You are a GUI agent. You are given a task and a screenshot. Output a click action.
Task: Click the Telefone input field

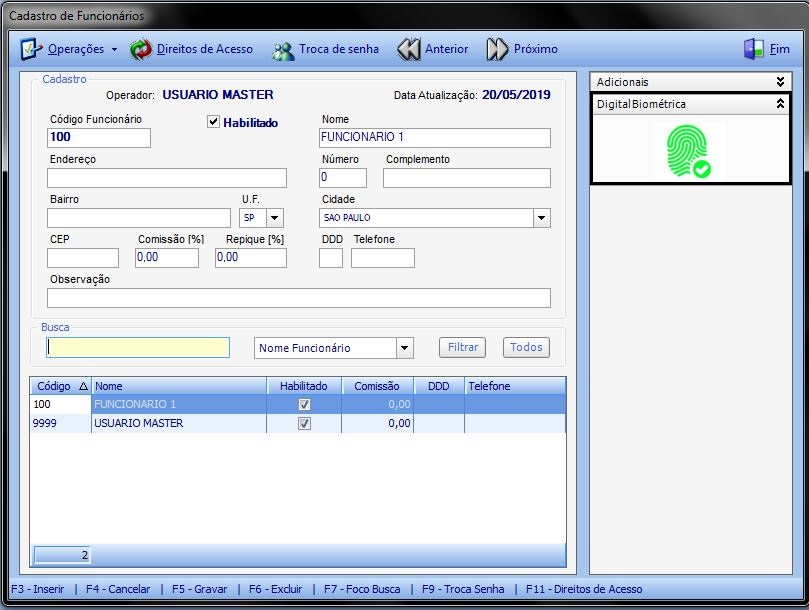pyautogui.click(x=383, y=258)
